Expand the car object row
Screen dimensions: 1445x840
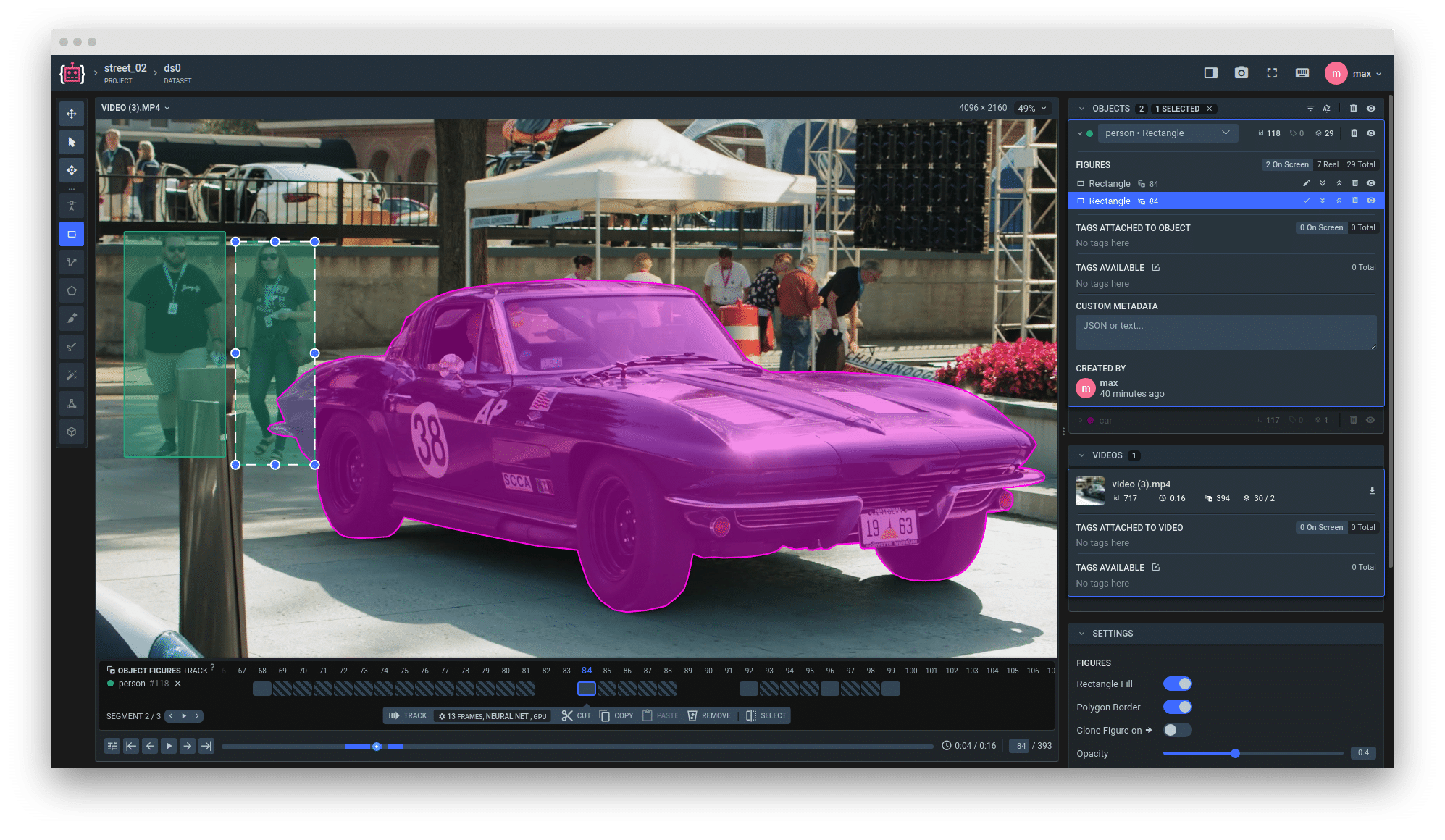click(x=1081, y=420)
